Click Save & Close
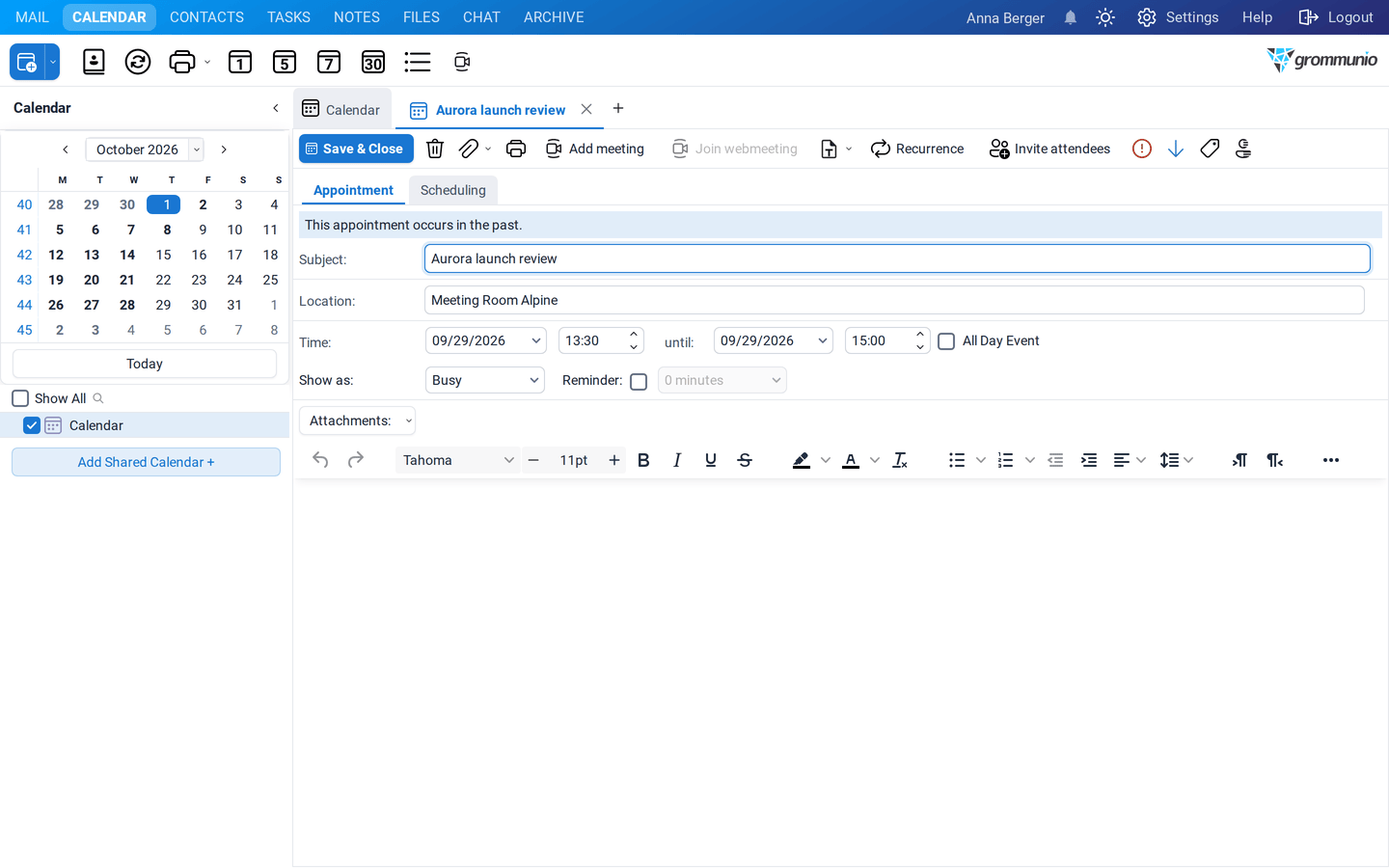This screenshot has height=868, width=1389. [356, 149]
